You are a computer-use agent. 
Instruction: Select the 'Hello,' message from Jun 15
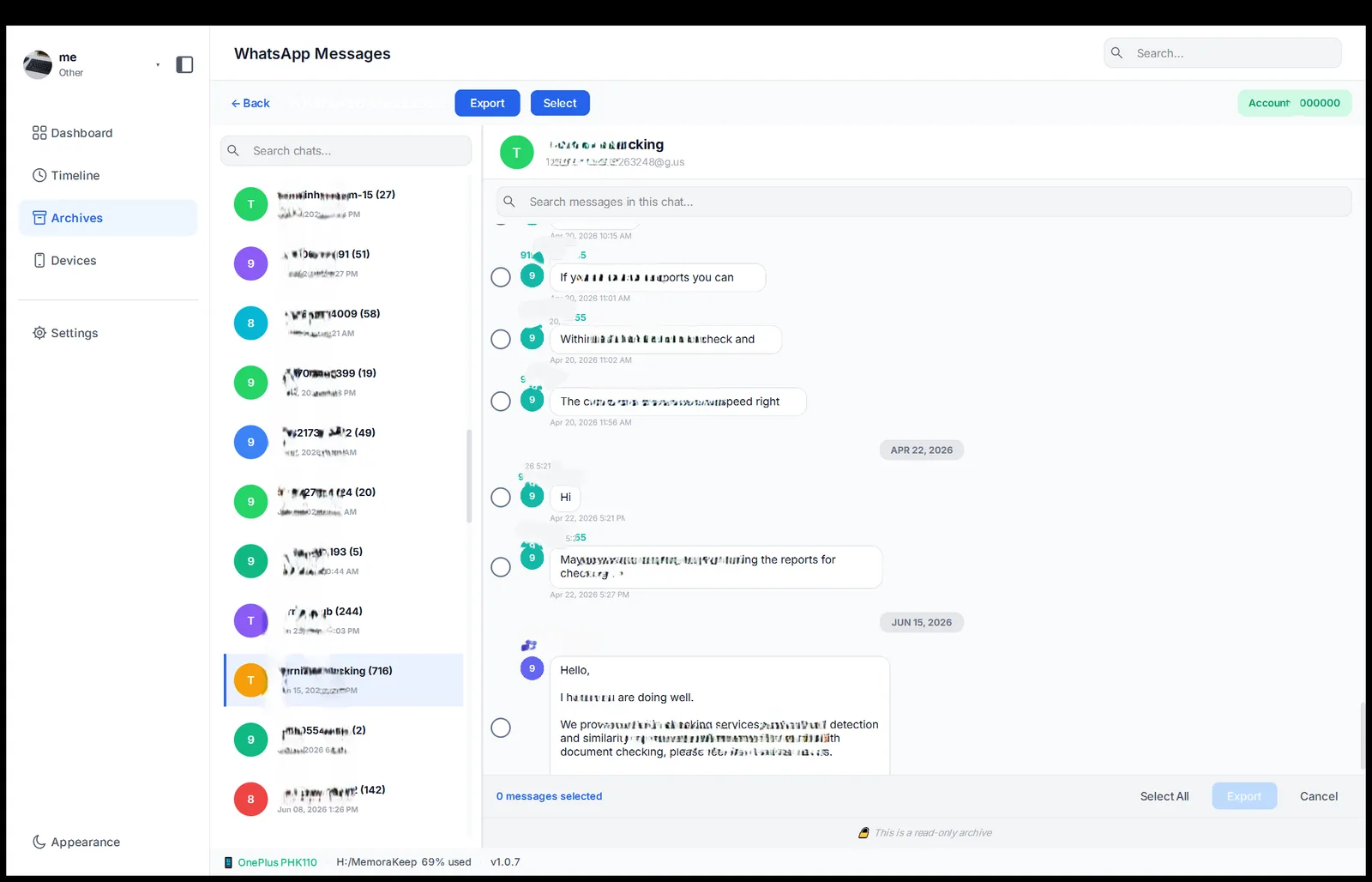(501, 728)
